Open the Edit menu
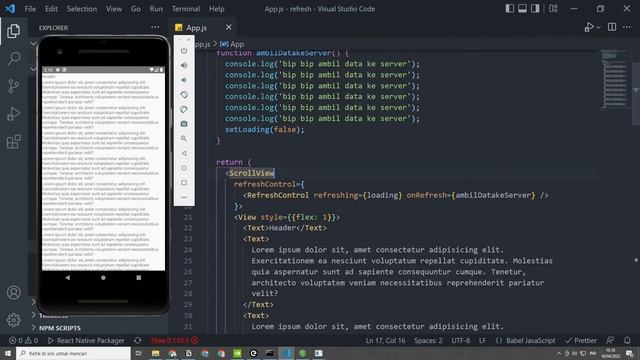The width and height of the screenshot is (640, 360). coord(51,9)
